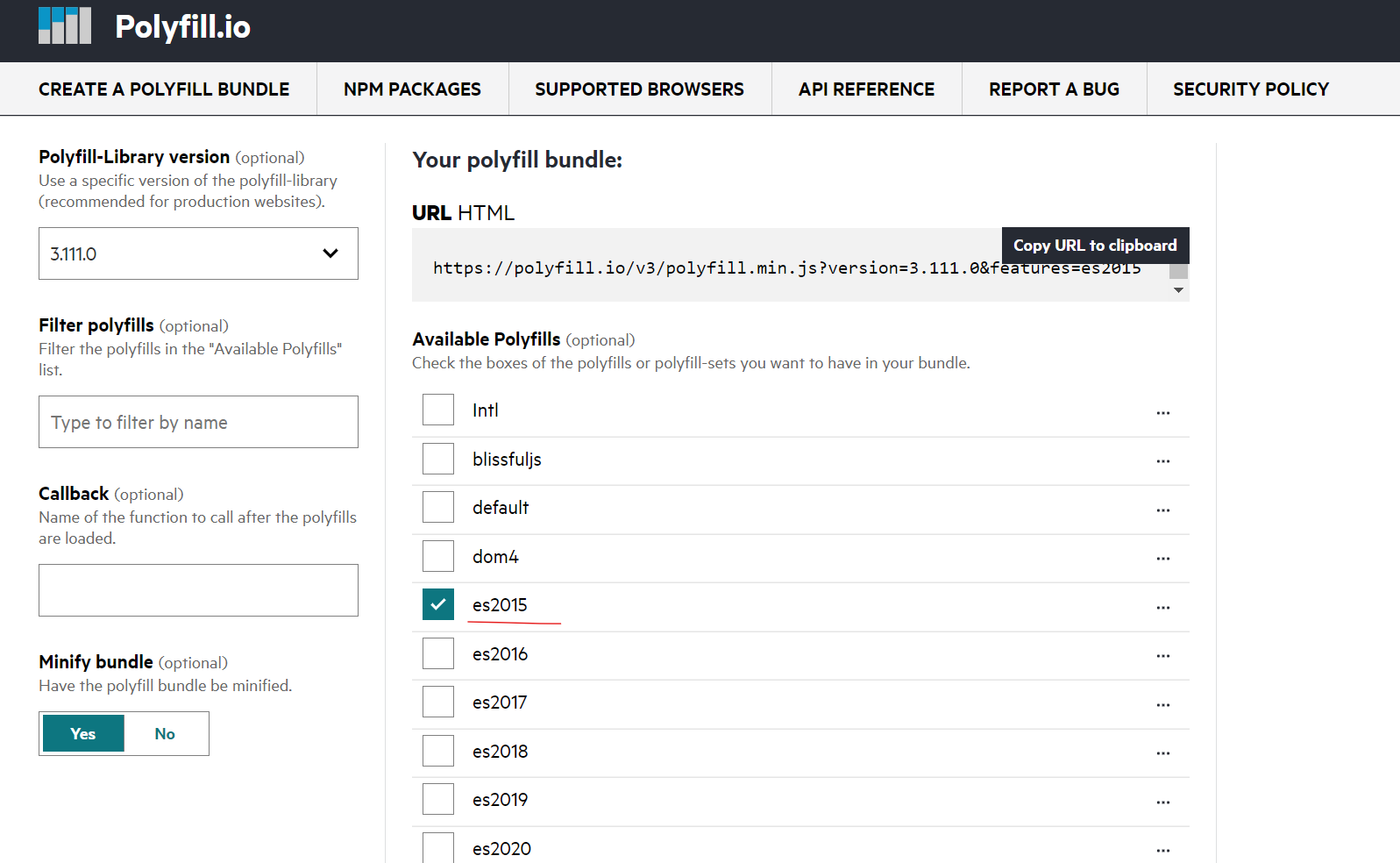Click the Polyfill.io site title

coord(182,26)
